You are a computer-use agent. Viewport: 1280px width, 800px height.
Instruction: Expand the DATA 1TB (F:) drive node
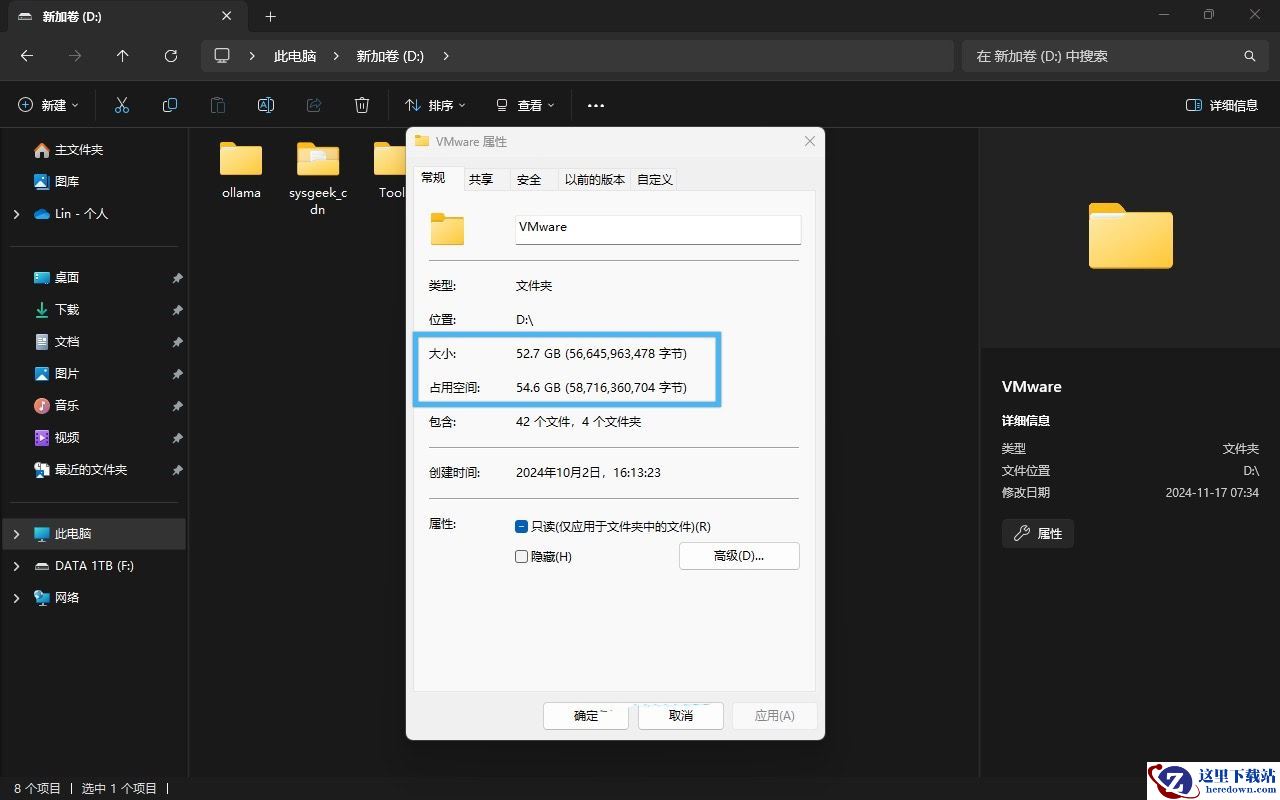(16, 566)
